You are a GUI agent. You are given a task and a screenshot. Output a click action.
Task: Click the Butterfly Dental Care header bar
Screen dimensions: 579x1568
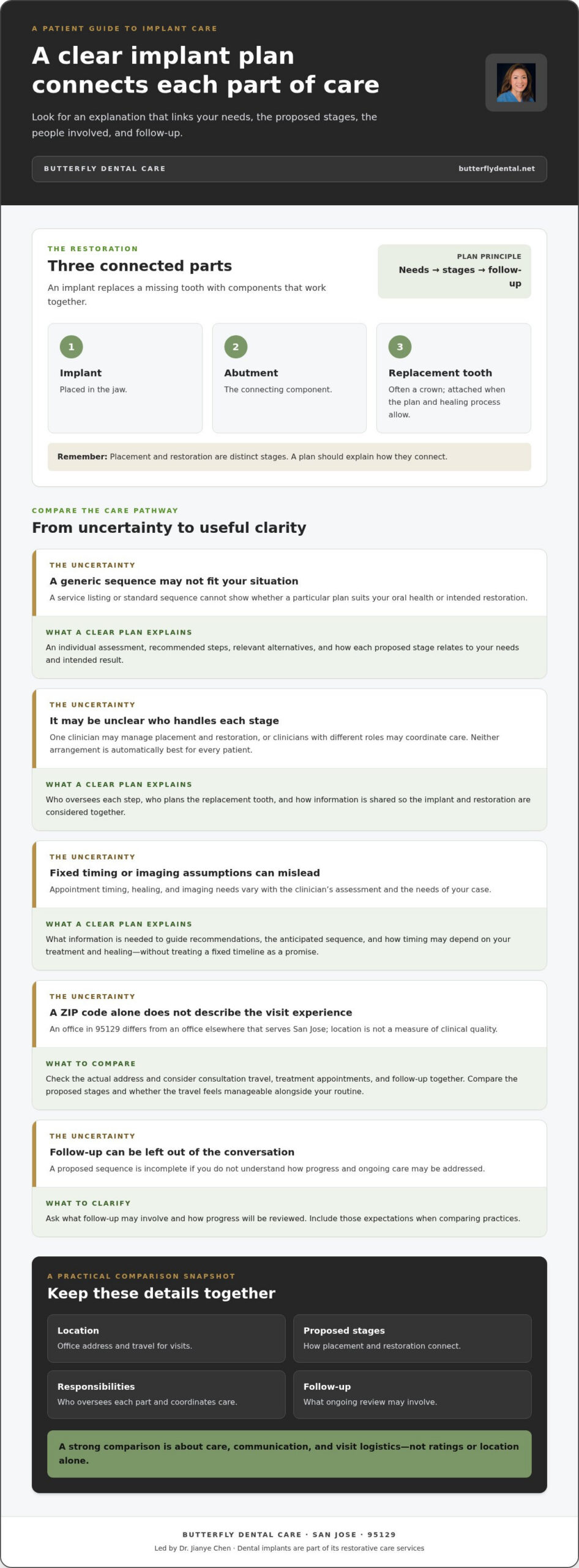point(289,169)
